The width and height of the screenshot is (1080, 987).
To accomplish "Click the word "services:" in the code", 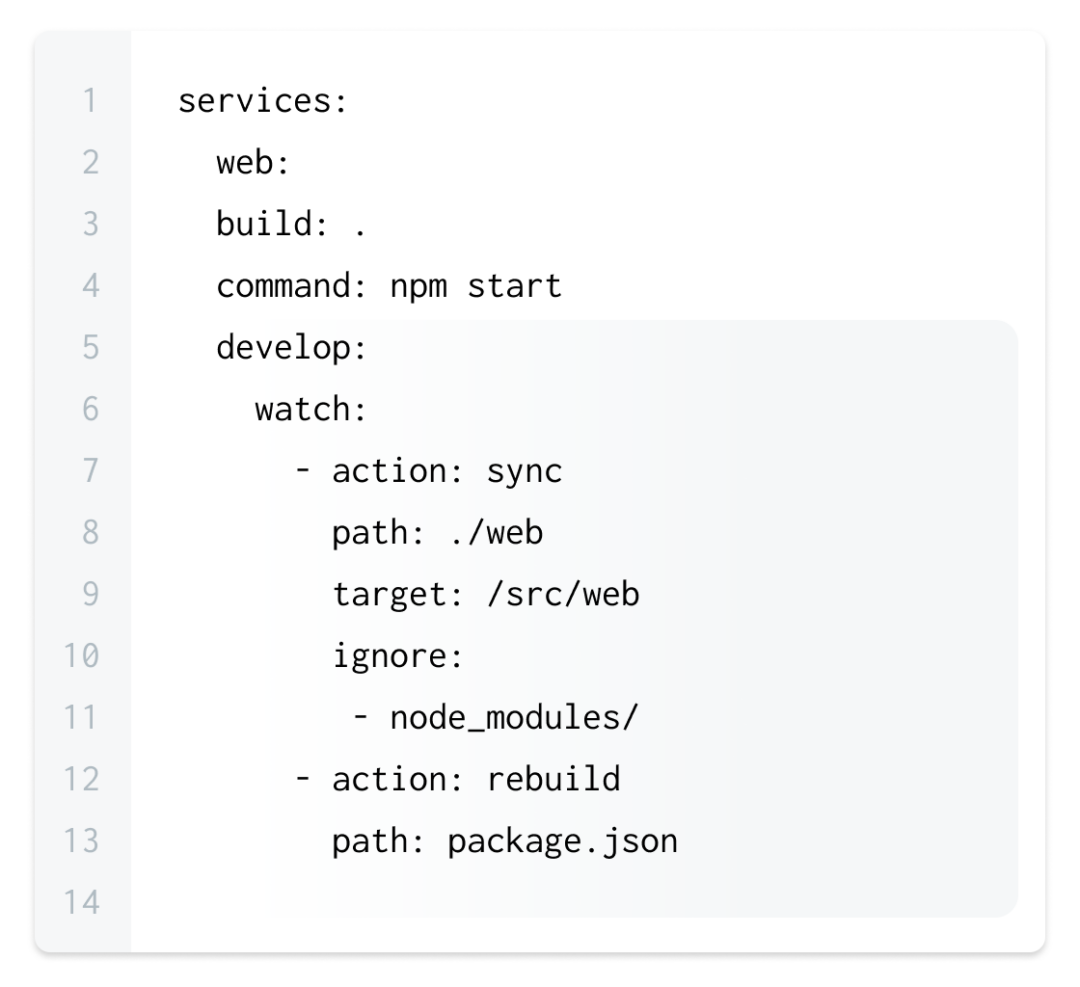I will [262, 102].
